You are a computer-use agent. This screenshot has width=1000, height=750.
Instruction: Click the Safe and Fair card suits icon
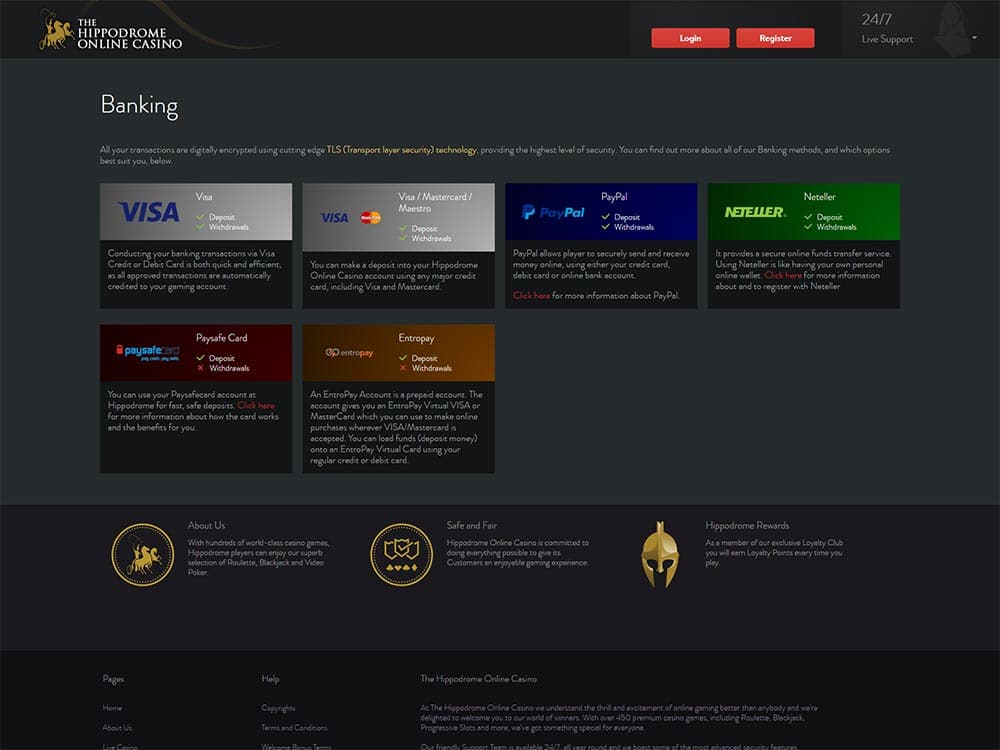(401, 555)
